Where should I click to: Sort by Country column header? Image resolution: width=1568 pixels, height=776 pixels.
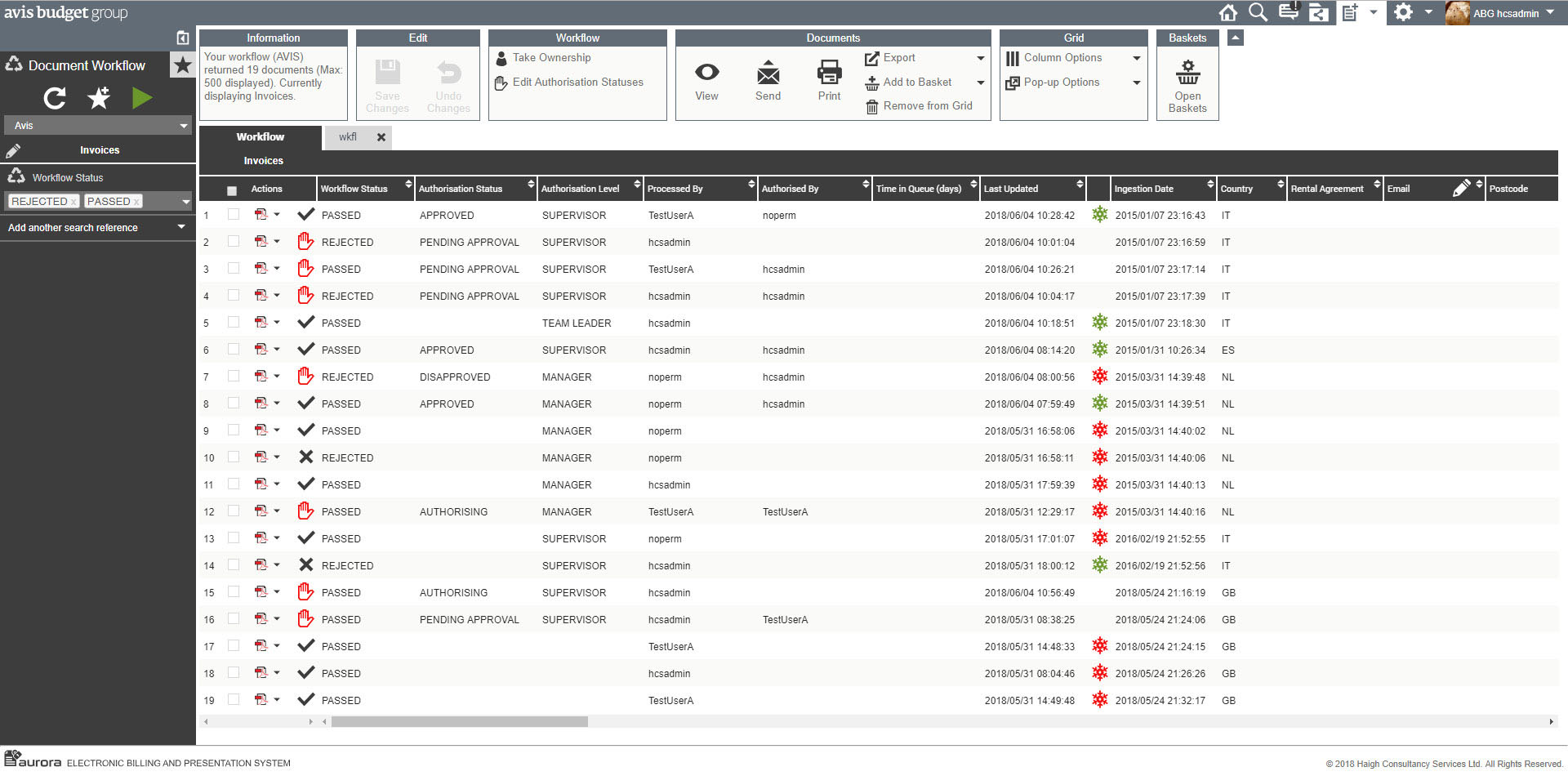[x=1252, y=189]
